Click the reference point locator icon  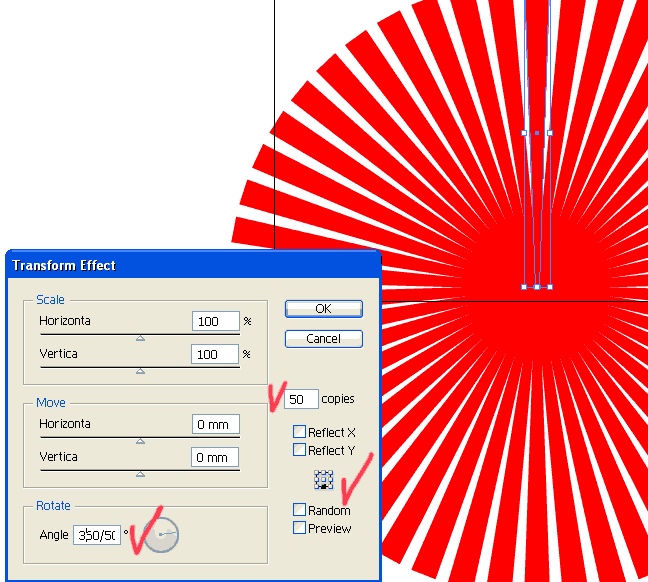point(324,480)
